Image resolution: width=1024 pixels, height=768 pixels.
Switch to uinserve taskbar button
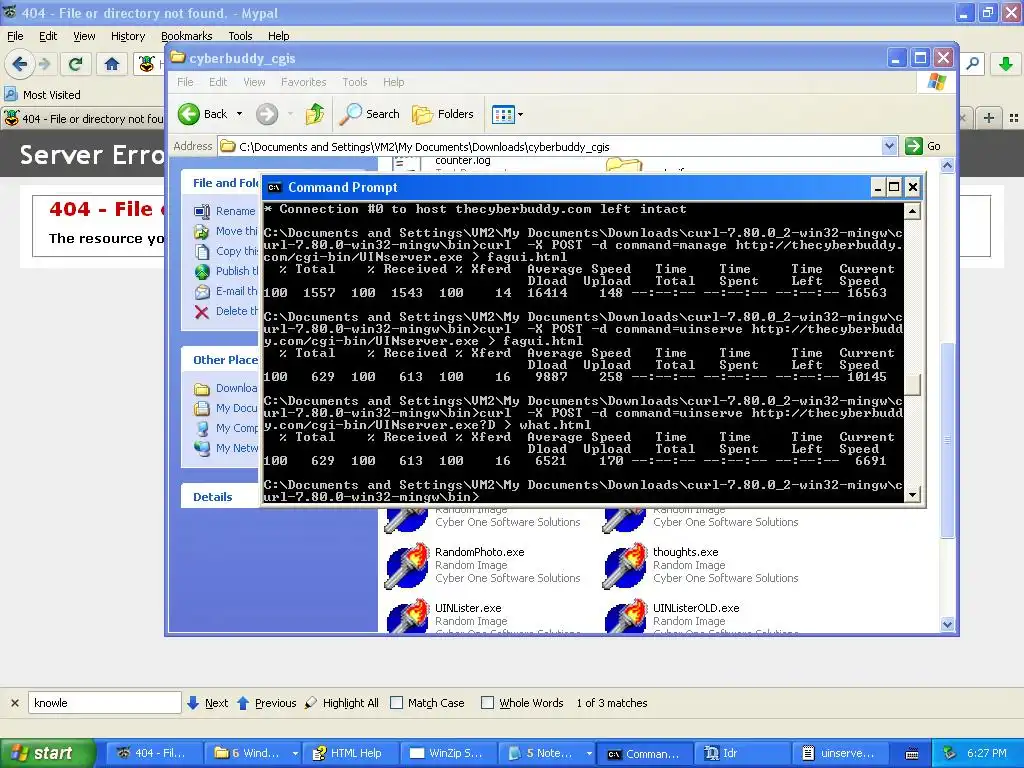point(840,753)
